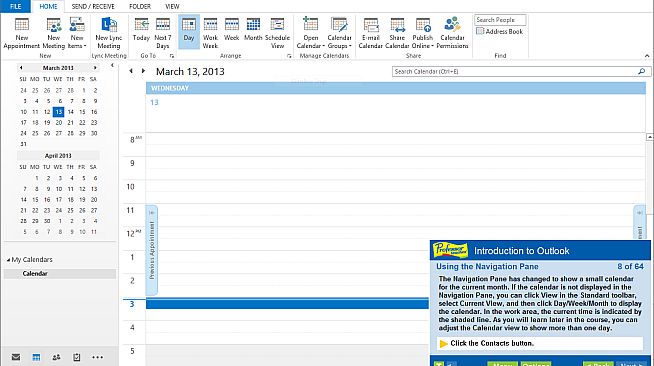
Task: Select the 9 AM time slot
Action: pos(395,163)
